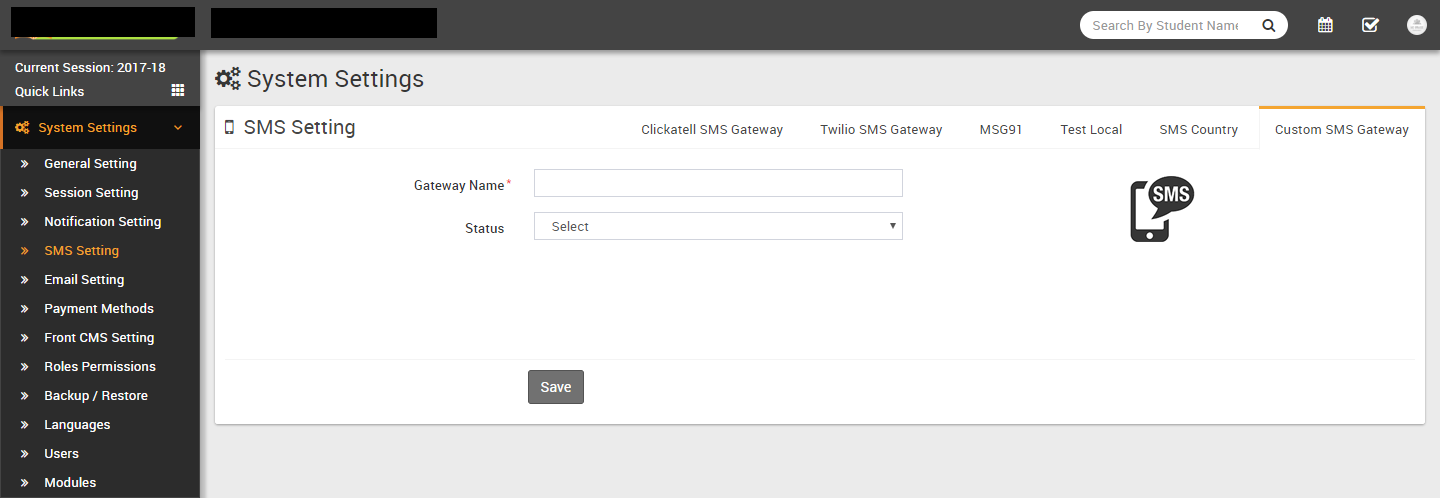The width and height of the screenshot is (1440, 498).
Task: Focus the Gateway Name input field
Action: (x=718, y=183)
